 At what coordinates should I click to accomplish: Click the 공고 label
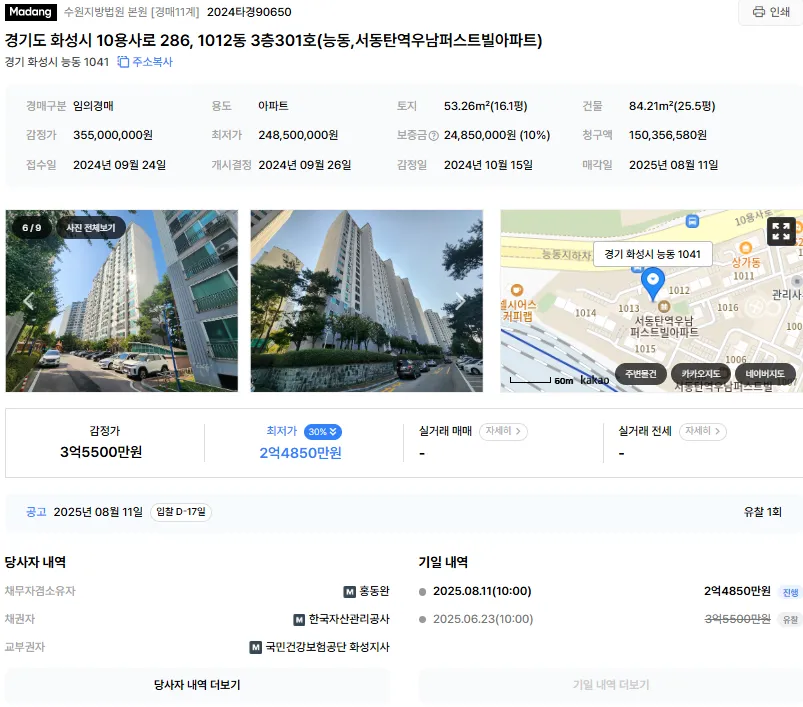tap(36, 512)
